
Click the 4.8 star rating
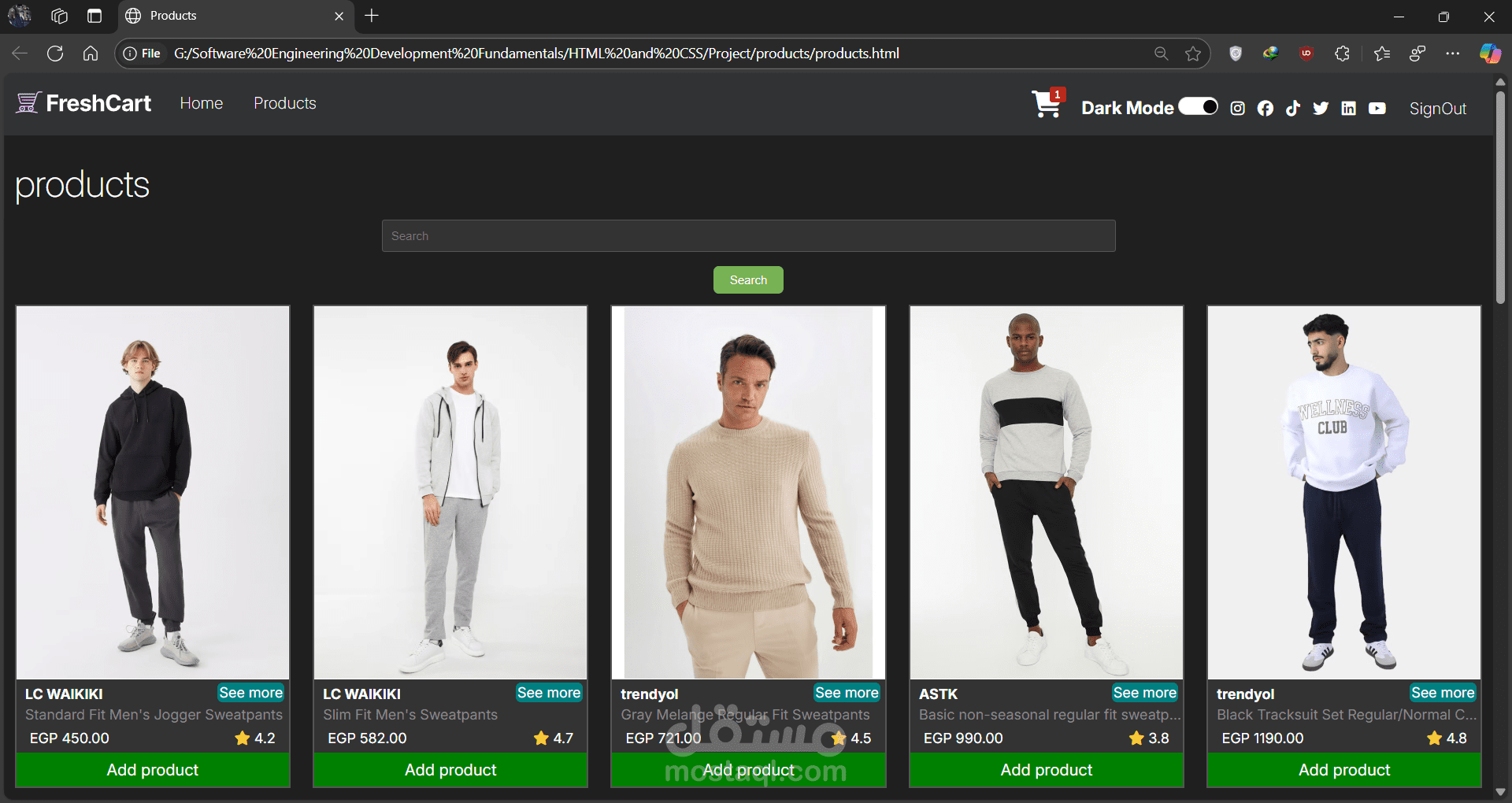click(x=1447, y=738)
